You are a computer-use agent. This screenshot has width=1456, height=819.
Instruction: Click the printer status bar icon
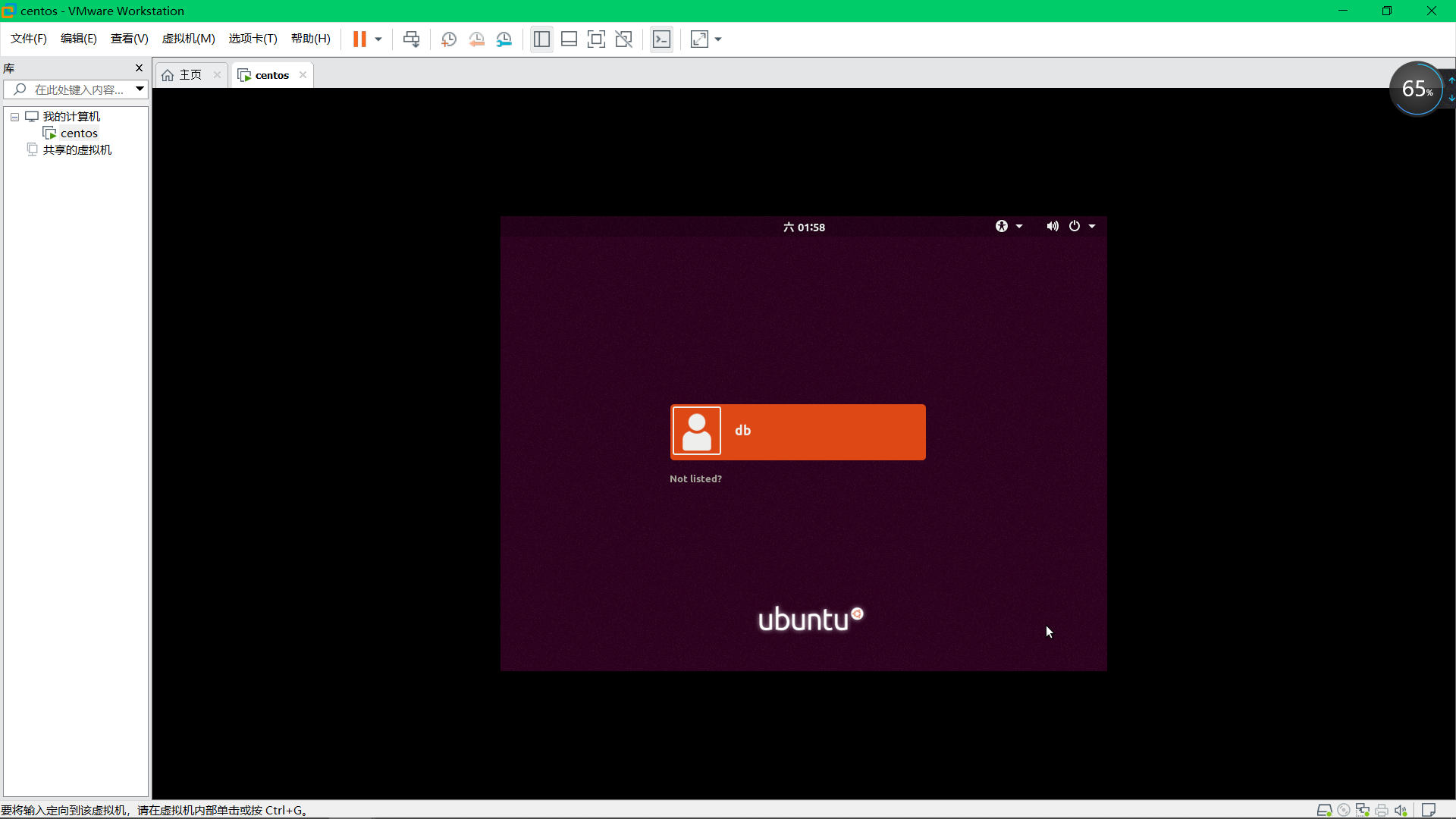pyautogui.click(x=1382, y=810)
